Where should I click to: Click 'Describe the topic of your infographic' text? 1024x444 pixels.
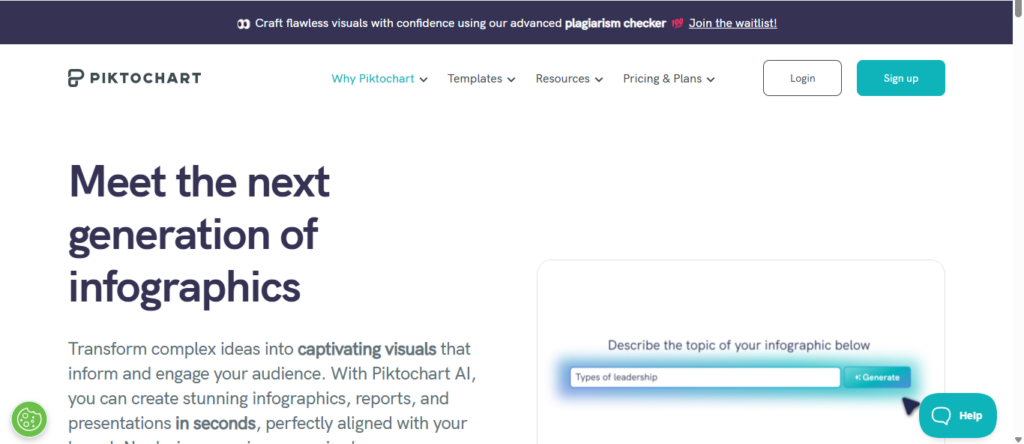click(739, 345)
